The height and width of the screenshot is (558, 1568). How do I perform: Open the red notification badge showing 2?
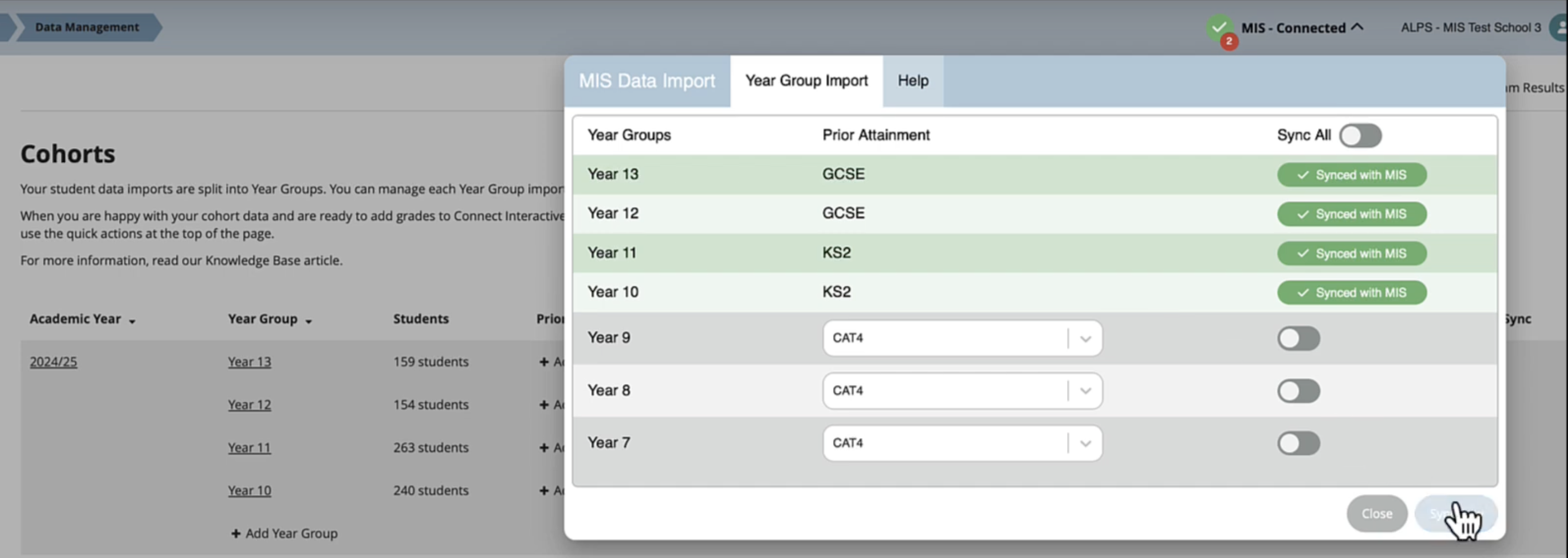[1229, 41]
